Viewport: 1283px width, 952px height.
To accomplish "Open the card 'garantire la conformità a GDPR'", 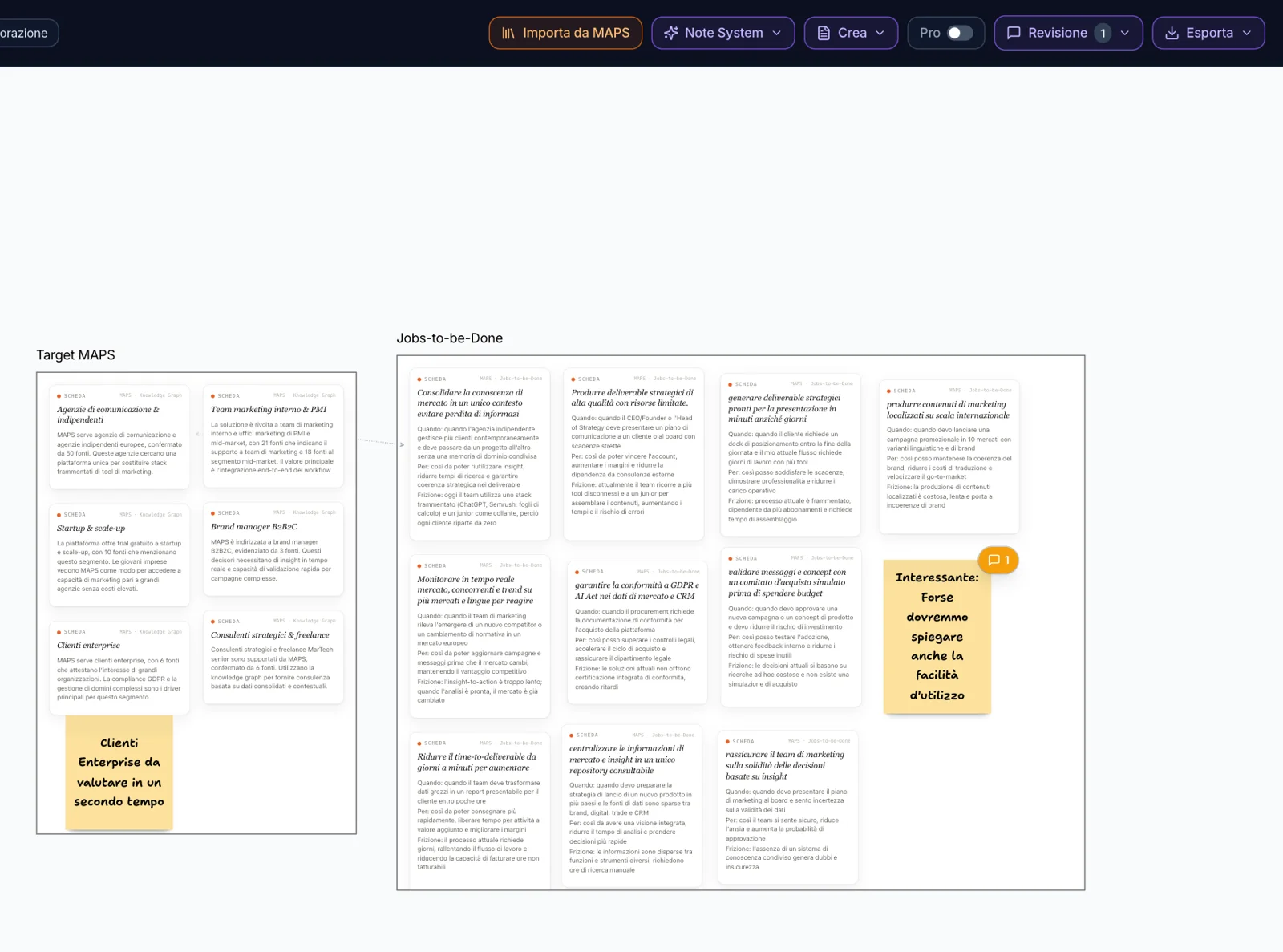I will pos(637,633).
